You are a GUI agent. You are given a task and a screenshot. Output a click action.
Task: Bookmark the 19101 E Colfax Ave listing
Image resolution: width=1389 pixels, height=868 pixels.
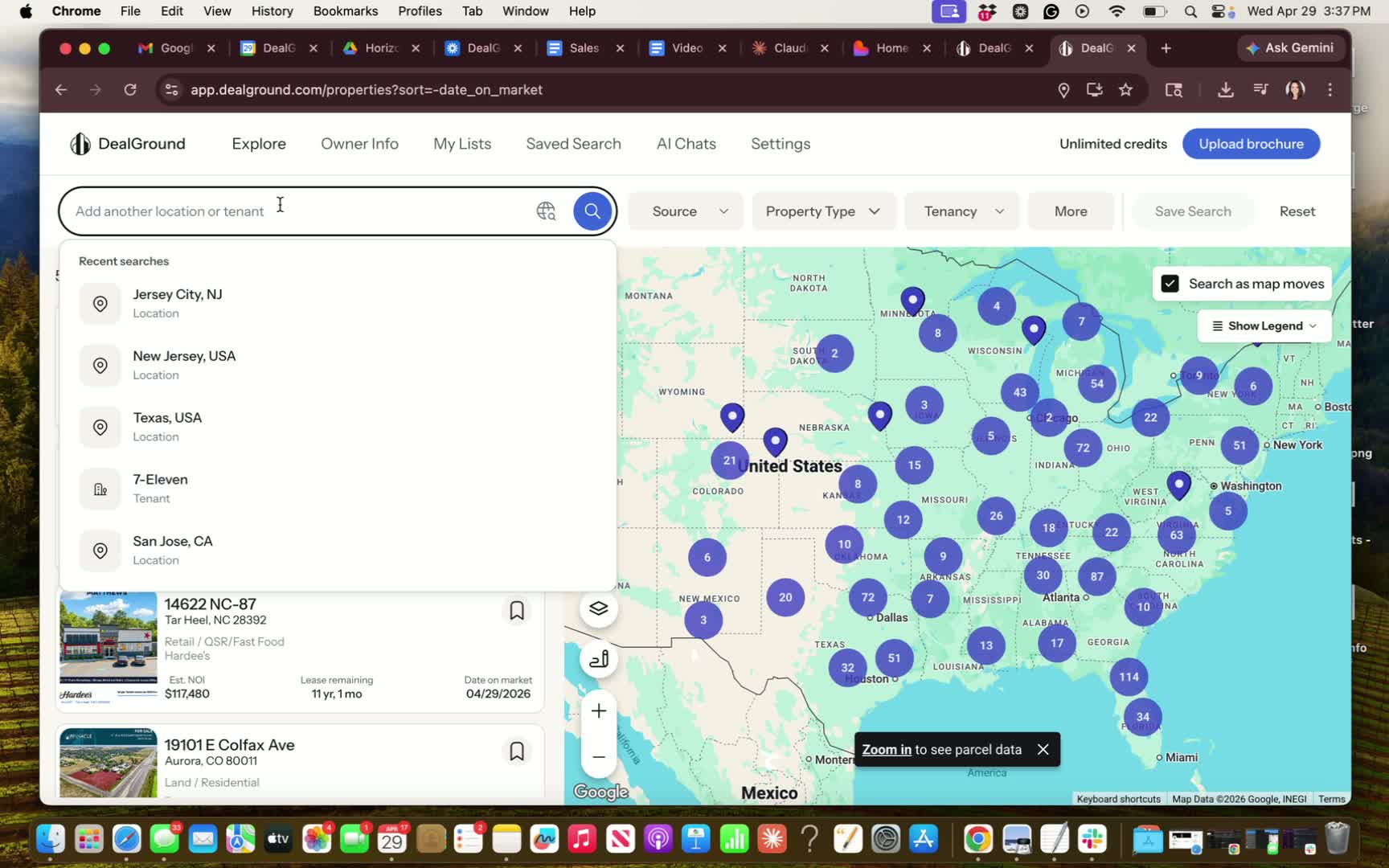517,751
